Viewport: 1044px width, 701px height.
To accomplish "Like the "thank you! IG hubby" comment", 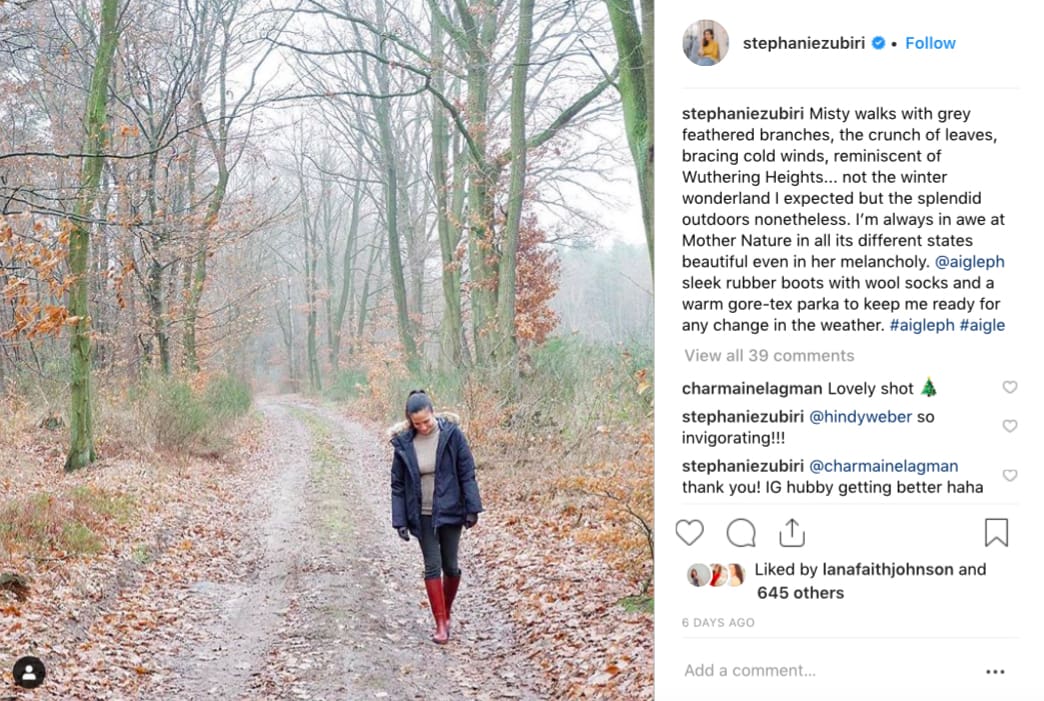I will point(1010,475).
